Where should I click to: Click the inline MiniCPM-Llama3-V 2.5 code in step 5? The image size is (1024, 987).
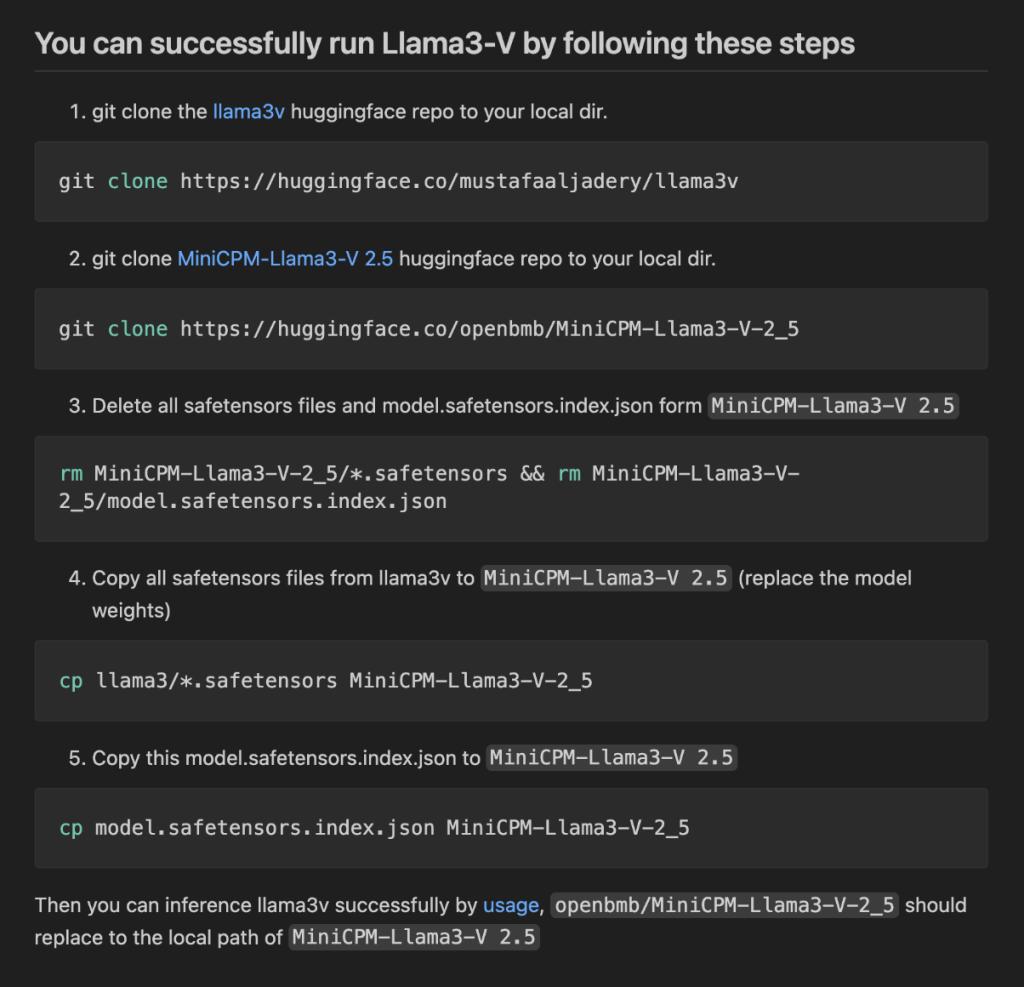[x=611, y=758]
